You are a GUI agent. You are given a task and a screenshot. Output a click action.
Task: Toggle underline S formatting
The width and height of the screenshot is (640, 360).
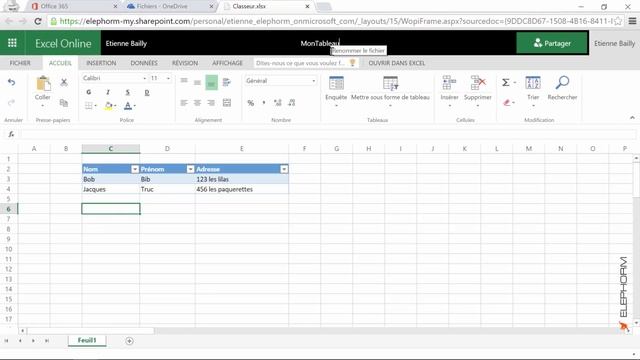127,92
